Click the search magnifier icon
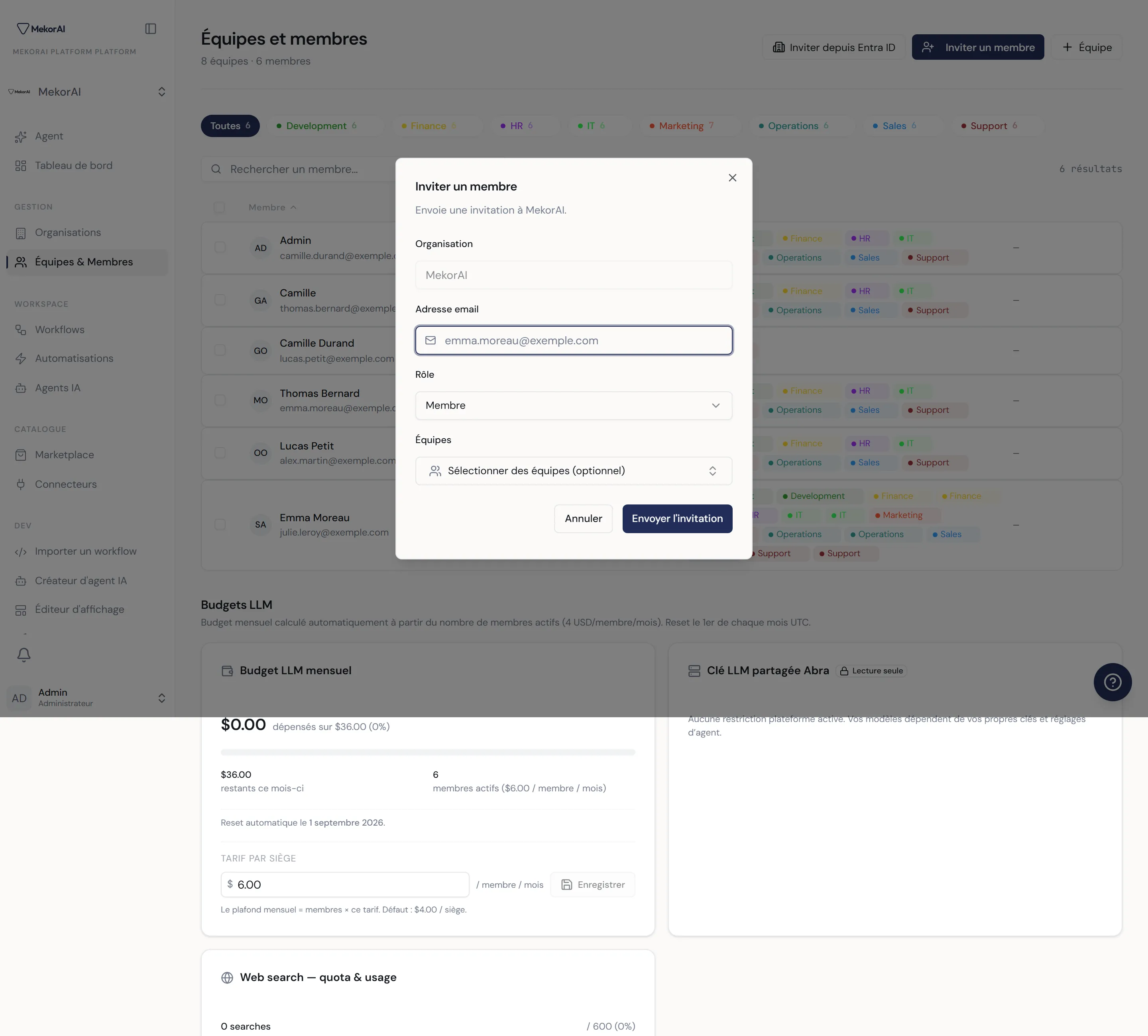The width and height of the screenshot is (1148, 1036). click(216, 169)
